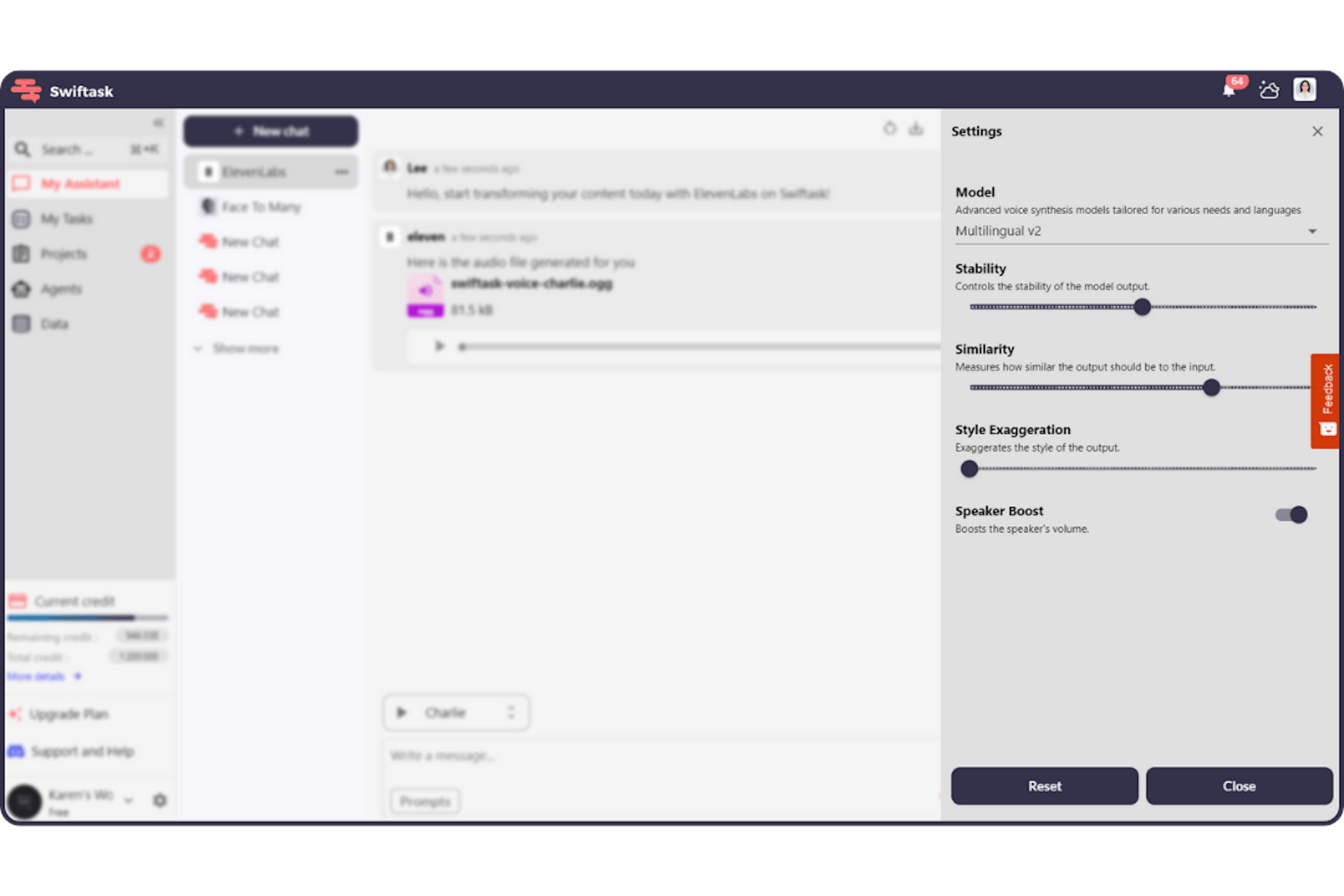This screenshot has width=1344, height=896.
Task: Click the Reset button
Action: (1044, 786)
